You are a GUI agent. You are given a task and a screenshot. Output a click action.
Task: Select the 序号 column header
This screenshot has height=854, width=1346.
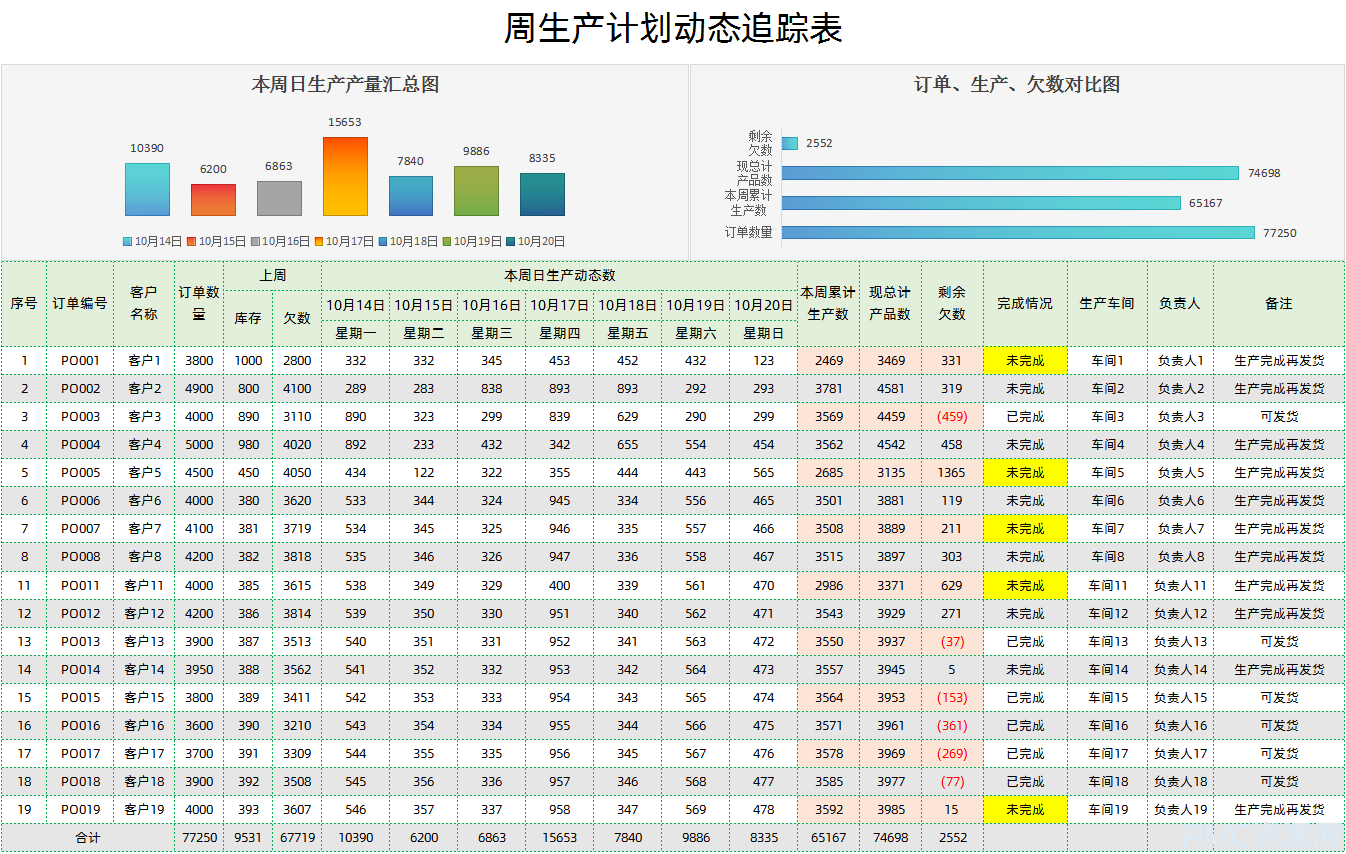[24, 303]
